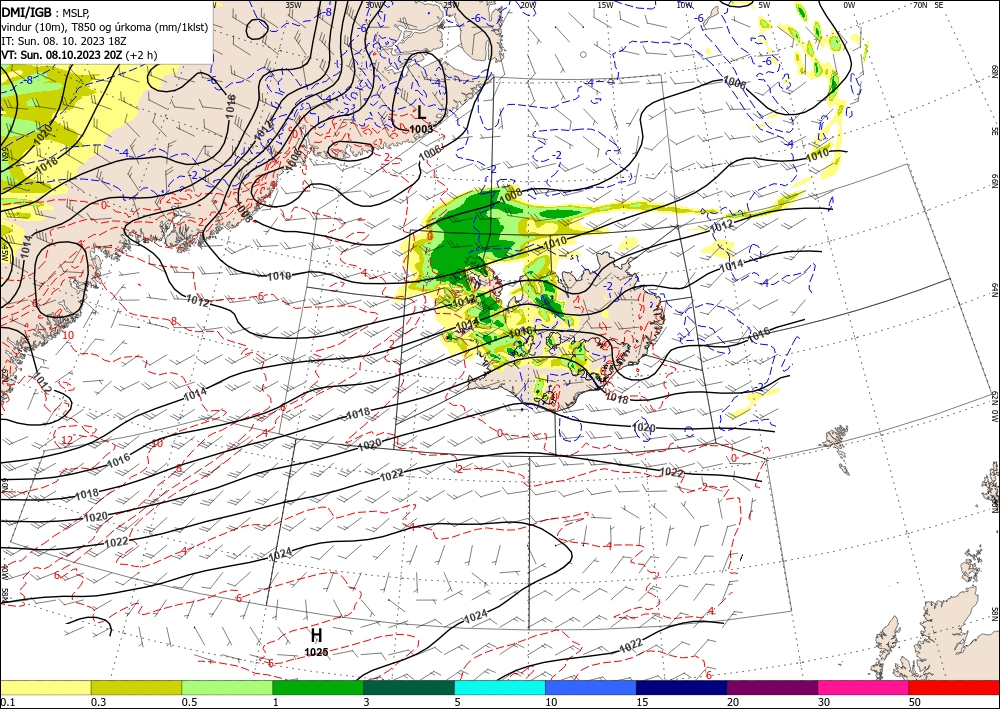
Task: Click the '1025' high pressure value
Action: click(x=316, y=652)
